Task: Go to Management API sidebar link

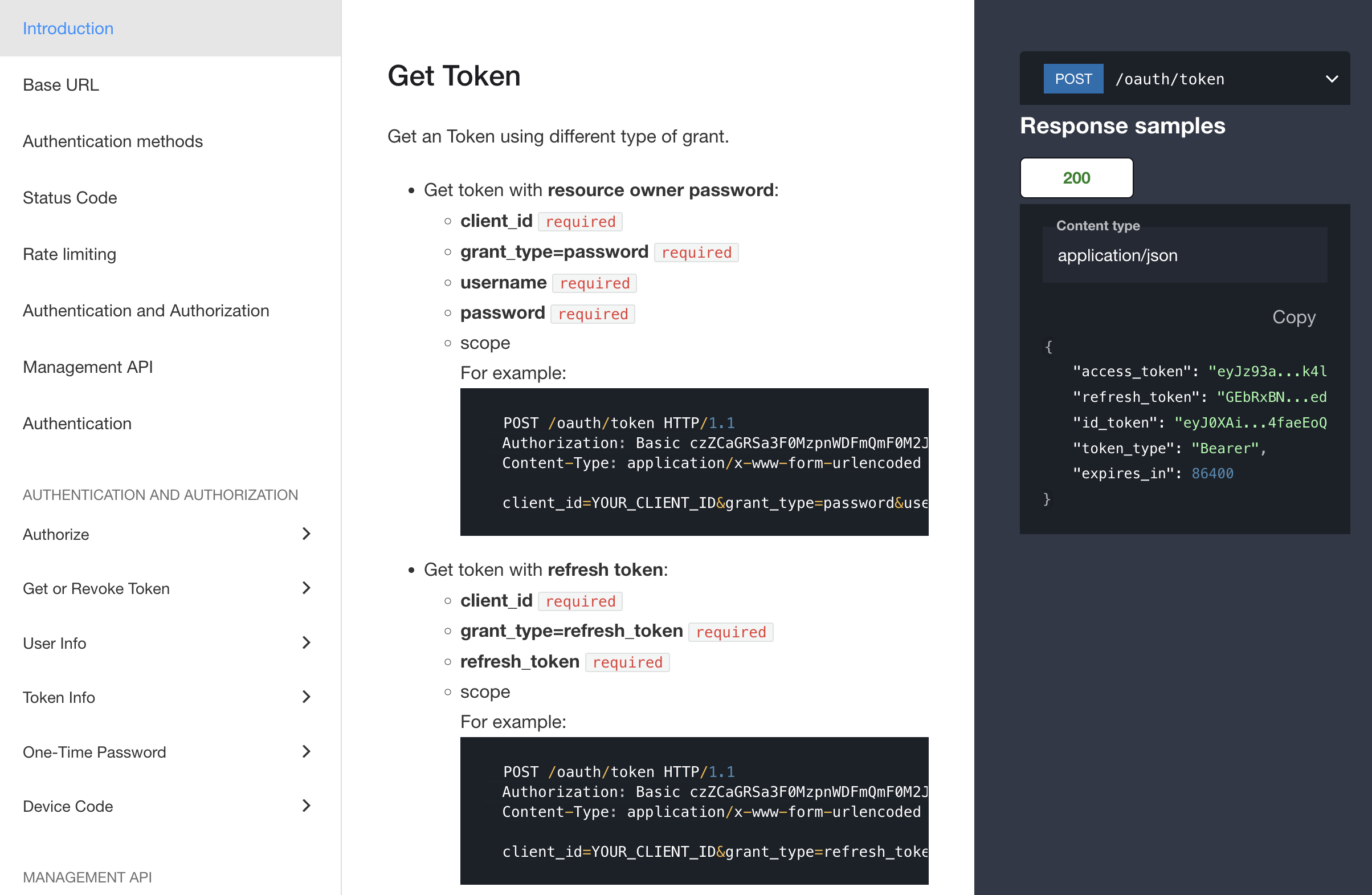Action: pyautogui.click(x=88, y=367)
